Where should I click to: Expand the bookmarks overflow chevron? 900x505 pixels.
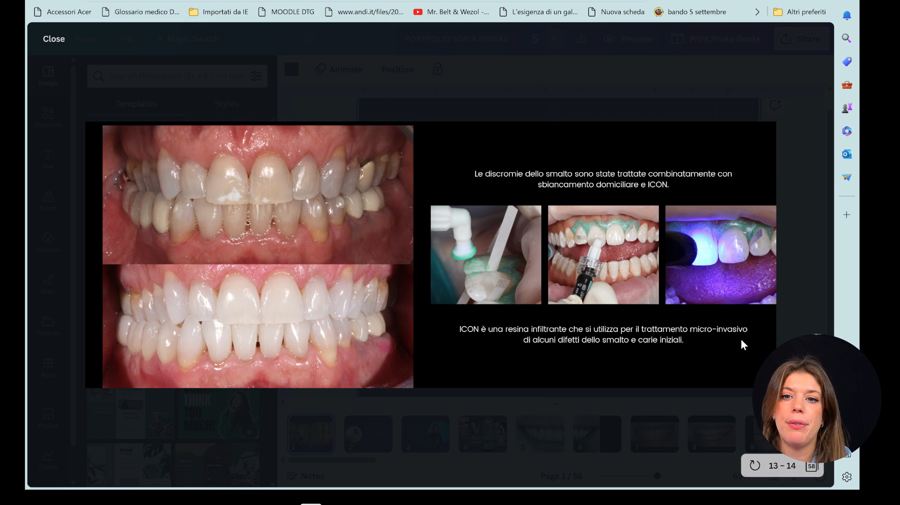point(757,11)
